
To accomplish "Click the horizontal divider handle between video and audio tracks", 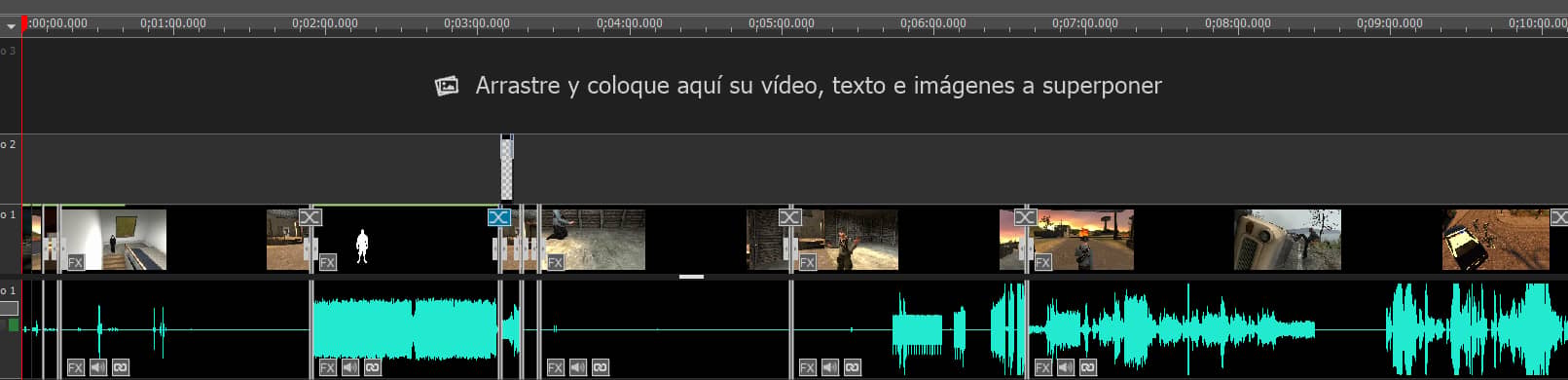I will (x=691, y=277).
